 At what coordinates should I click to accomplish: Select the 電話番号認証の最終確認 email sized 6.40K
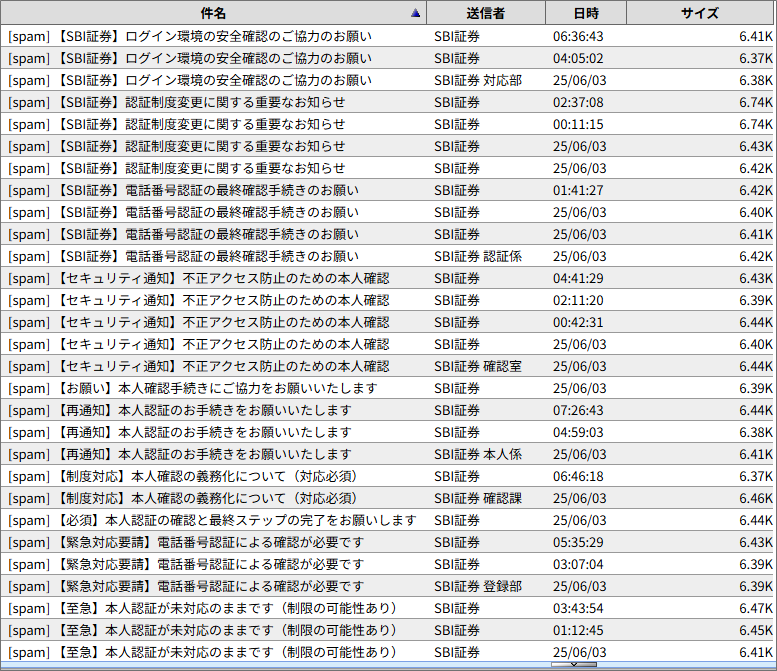387,212
